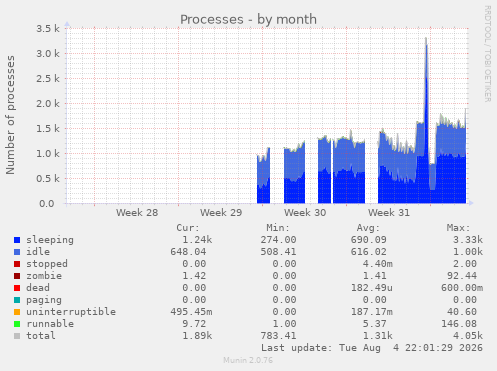Viewport: 497px width, 371px height.
Task: Click the zombie legend color swatch
Action: tap(17, 276)
